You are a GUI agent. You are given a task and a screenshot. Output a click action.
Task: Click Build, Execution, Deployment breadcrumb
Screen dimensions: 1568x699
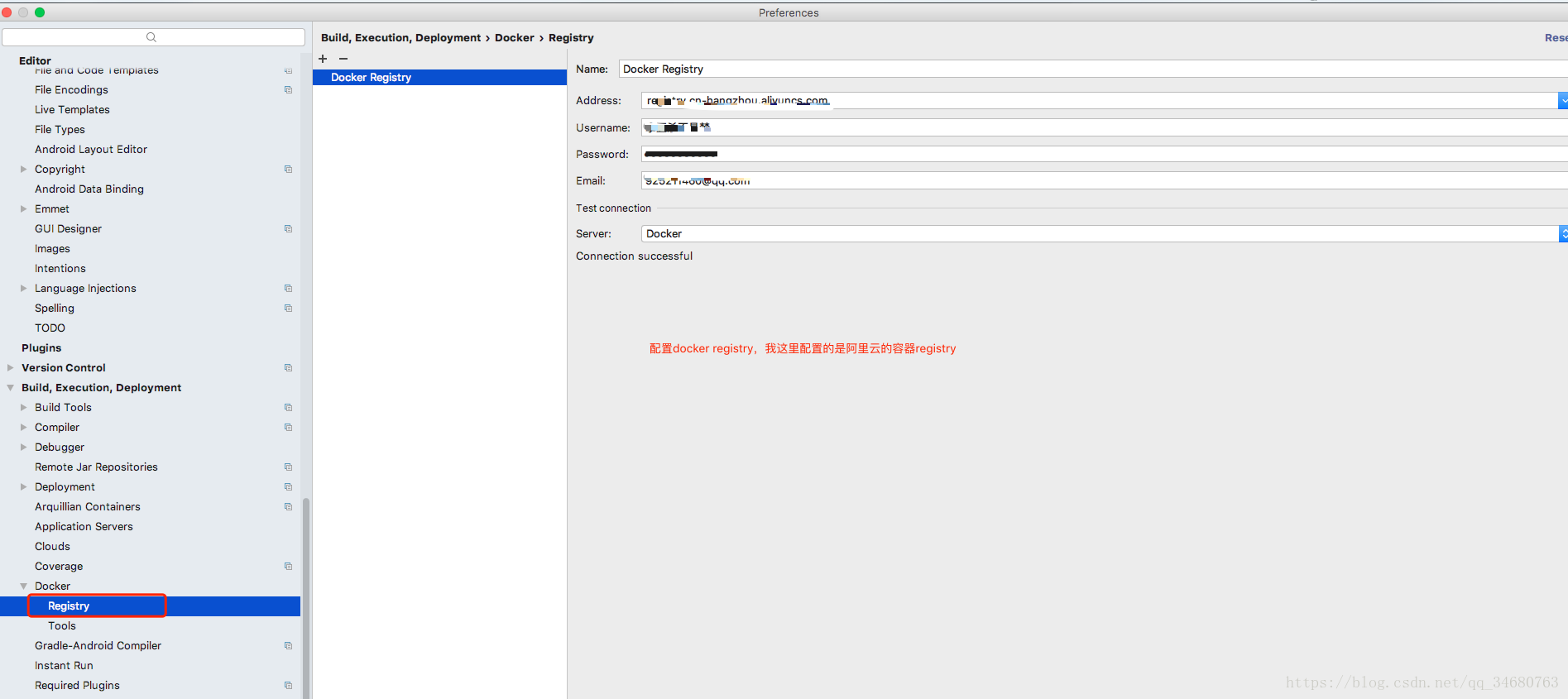pyautogui.click(x=400, y=37)
